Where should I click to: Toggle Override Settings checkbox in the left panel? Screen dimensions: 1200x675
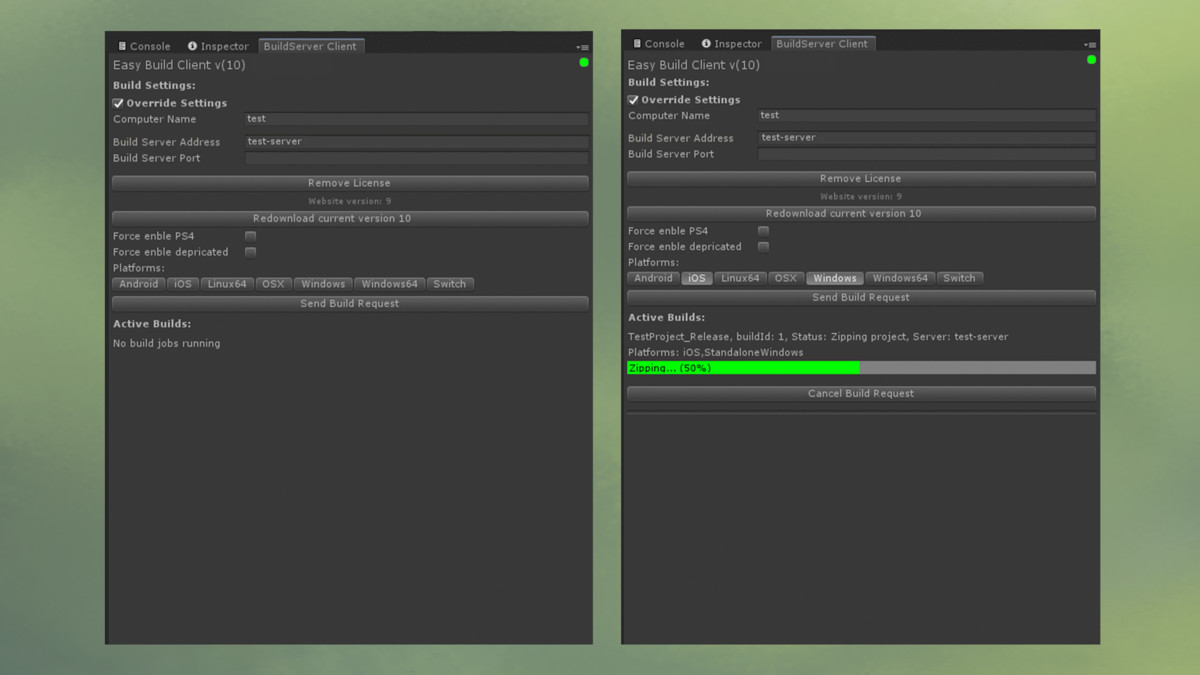[118, 103]
